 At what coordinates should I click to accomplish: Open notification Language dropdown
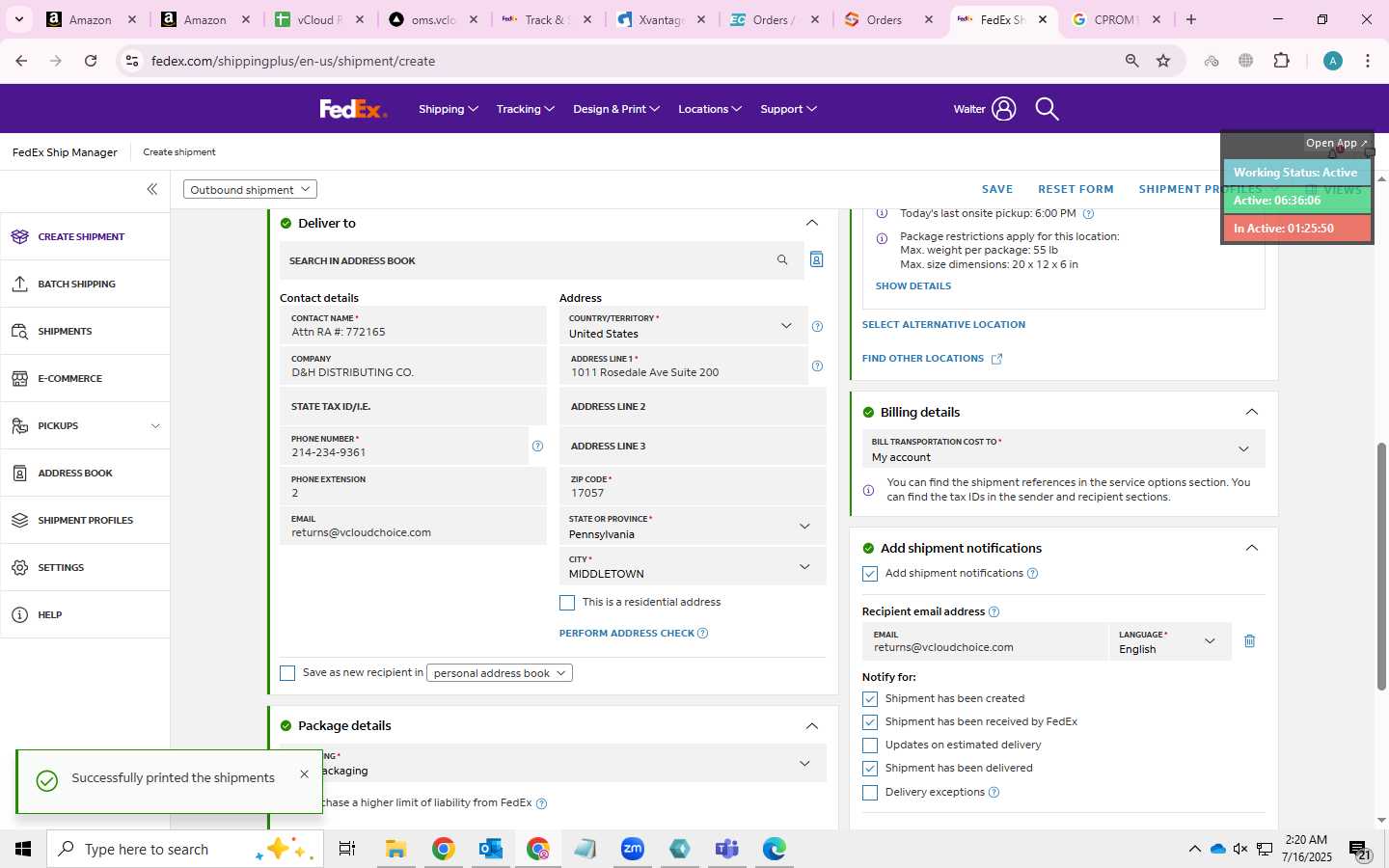(x=1171, y=641)
